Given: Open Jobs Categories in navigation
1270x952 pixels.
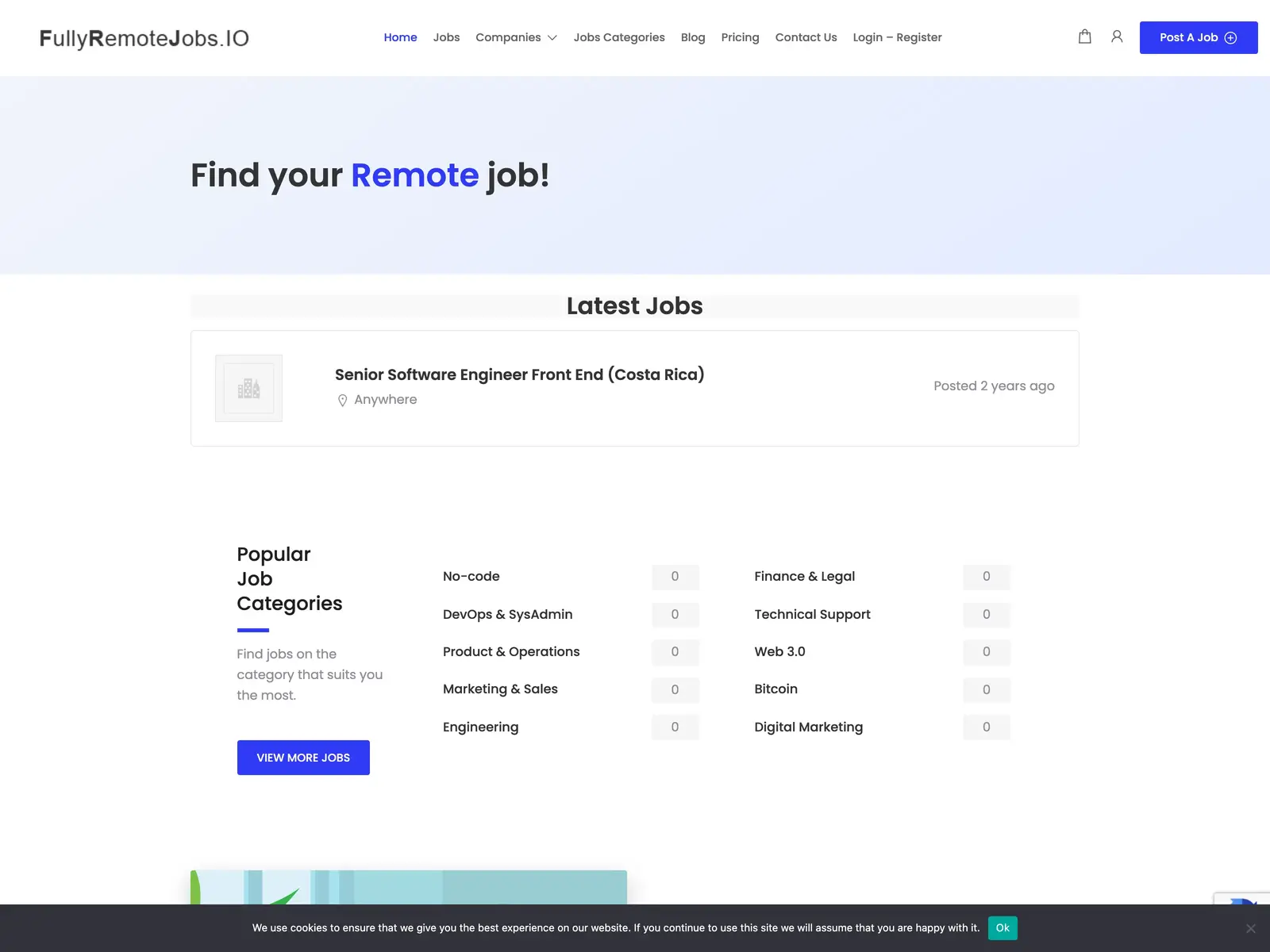Looking at the screenshot, I should pos(619,37).
